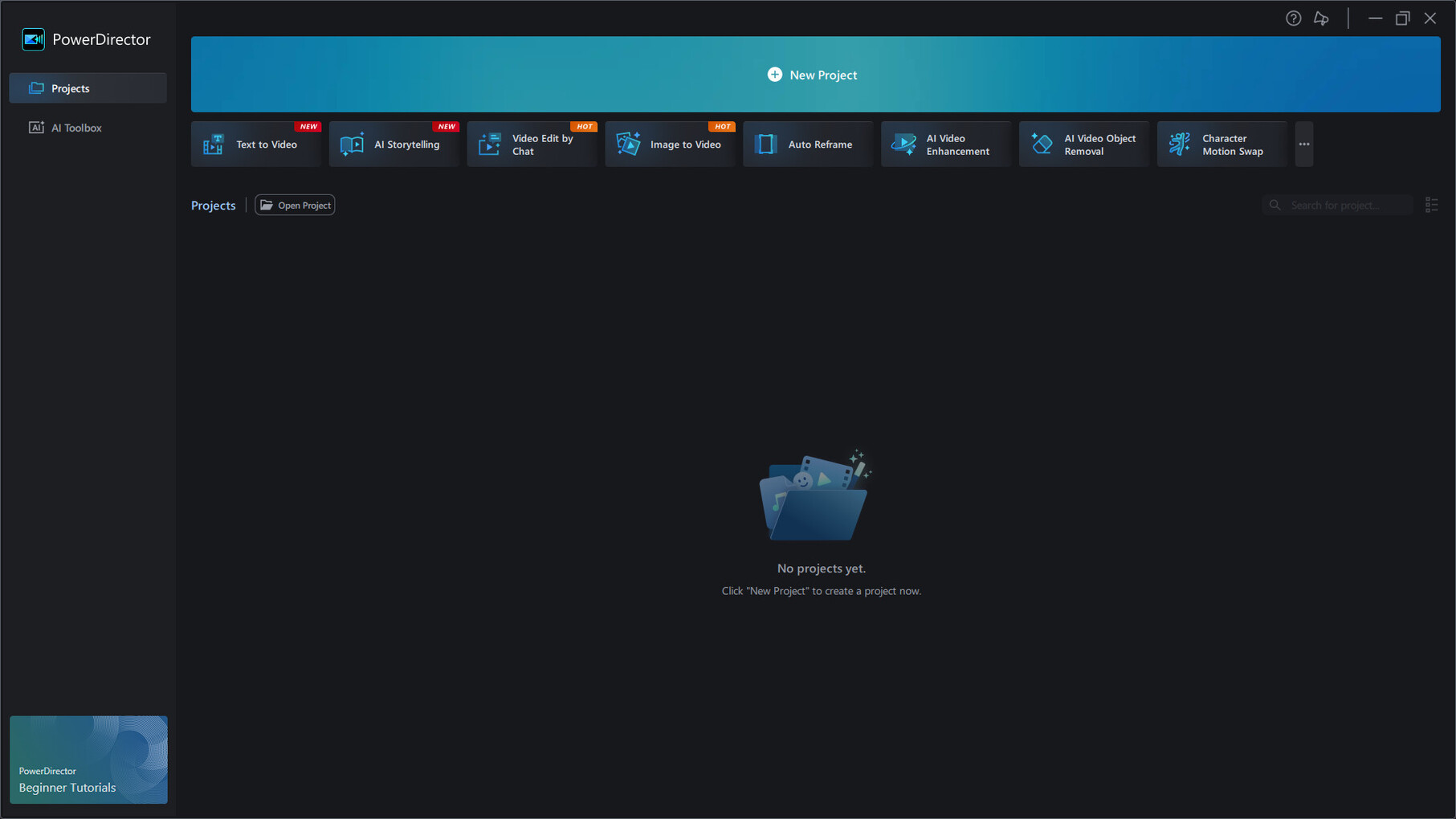Viewport: 1456px width, 819px height.
Task: Click the Projects heading label
Action: [x=214, y=206]
